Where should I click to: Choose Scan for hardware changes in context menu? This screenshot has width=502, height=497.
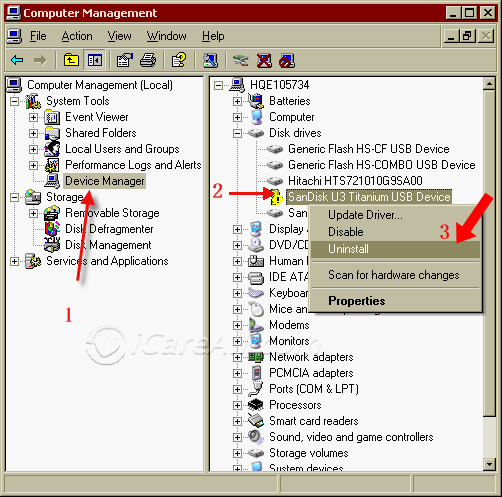coord(395,275)
